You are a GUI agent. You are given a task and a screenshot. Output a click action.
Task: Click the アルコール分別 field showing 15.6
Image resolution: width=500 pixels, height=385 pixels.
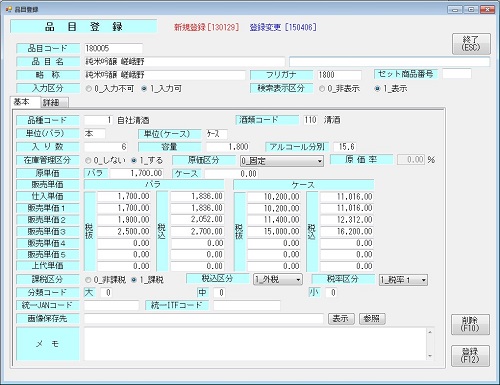pos(345,147)
